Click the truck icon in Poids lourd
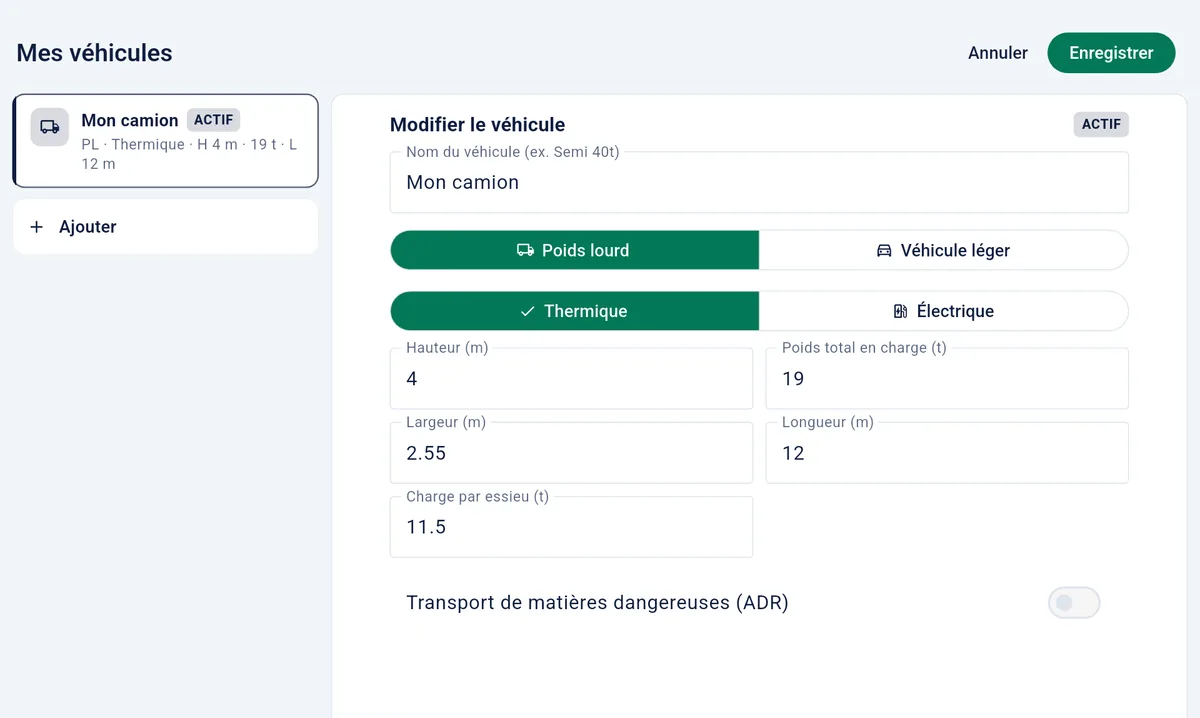The height and width of the screenshot is (718, 1200). tap(525, 250)
